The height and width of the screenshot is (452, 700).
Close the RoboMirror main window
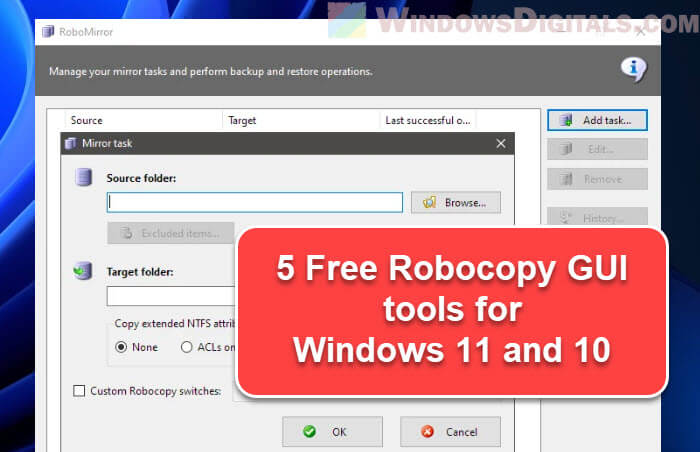(641, 32)
